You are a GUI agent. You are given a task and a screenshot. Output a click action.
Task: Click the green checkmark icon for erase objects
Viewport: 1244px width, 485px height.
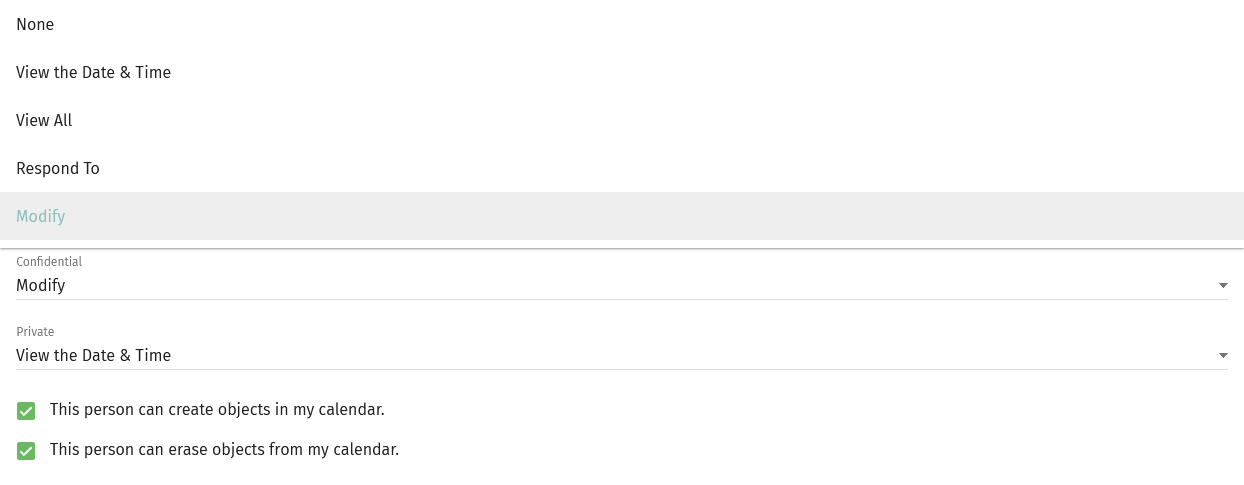click(x=26, y=450)
